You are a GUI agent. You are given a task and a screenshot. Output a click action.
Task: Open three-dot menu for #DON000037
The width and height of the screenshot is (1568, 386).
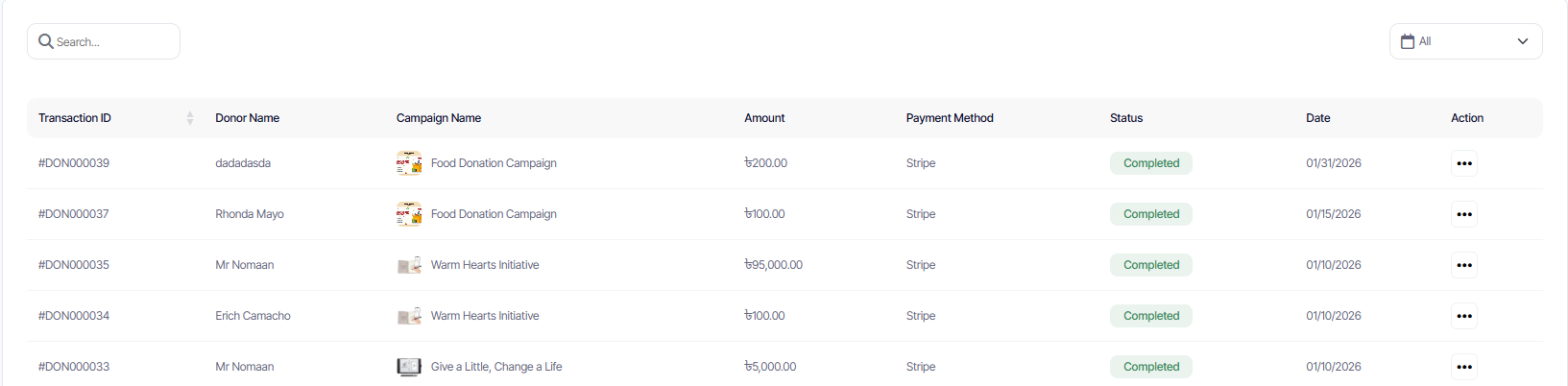(x=1463, y=214)
